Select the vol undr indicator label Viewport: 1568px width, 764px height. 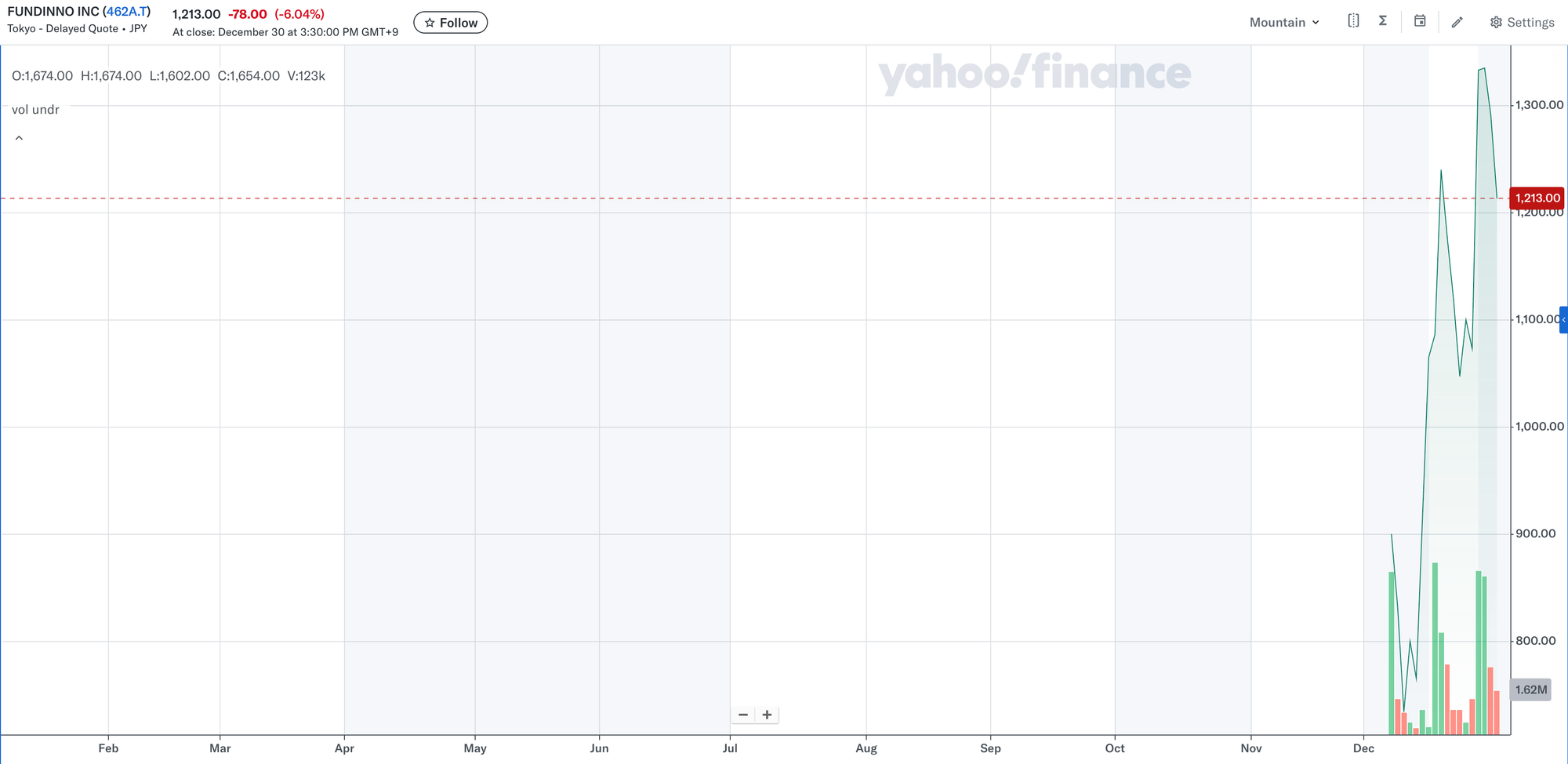(35, 110)
